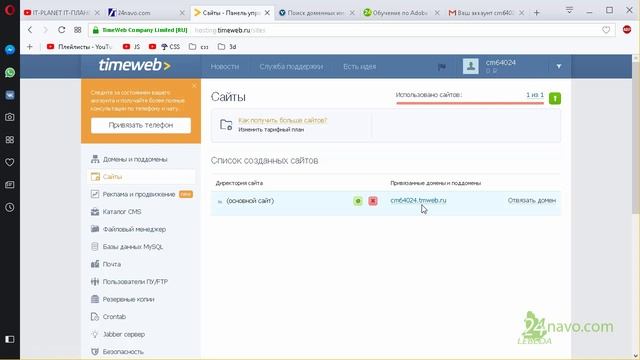Toggle sidebar panel button at bottom
The image size is (640, 360).
10,339
